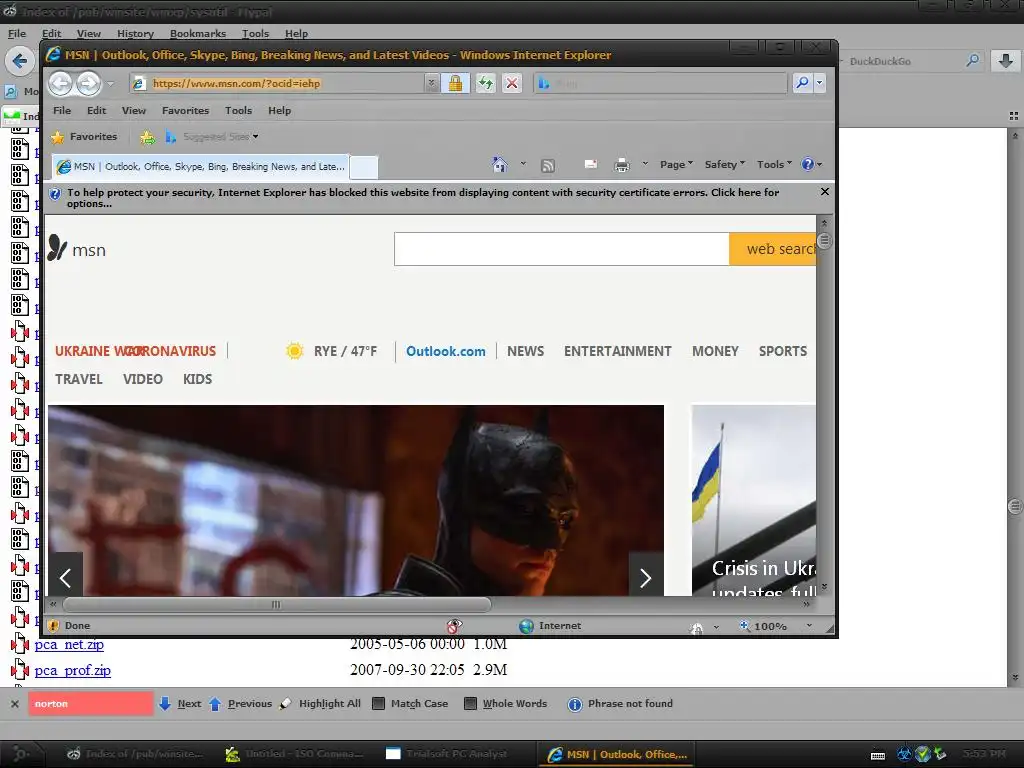
Task: Print the page with printer icon
Action: [622, 165]
